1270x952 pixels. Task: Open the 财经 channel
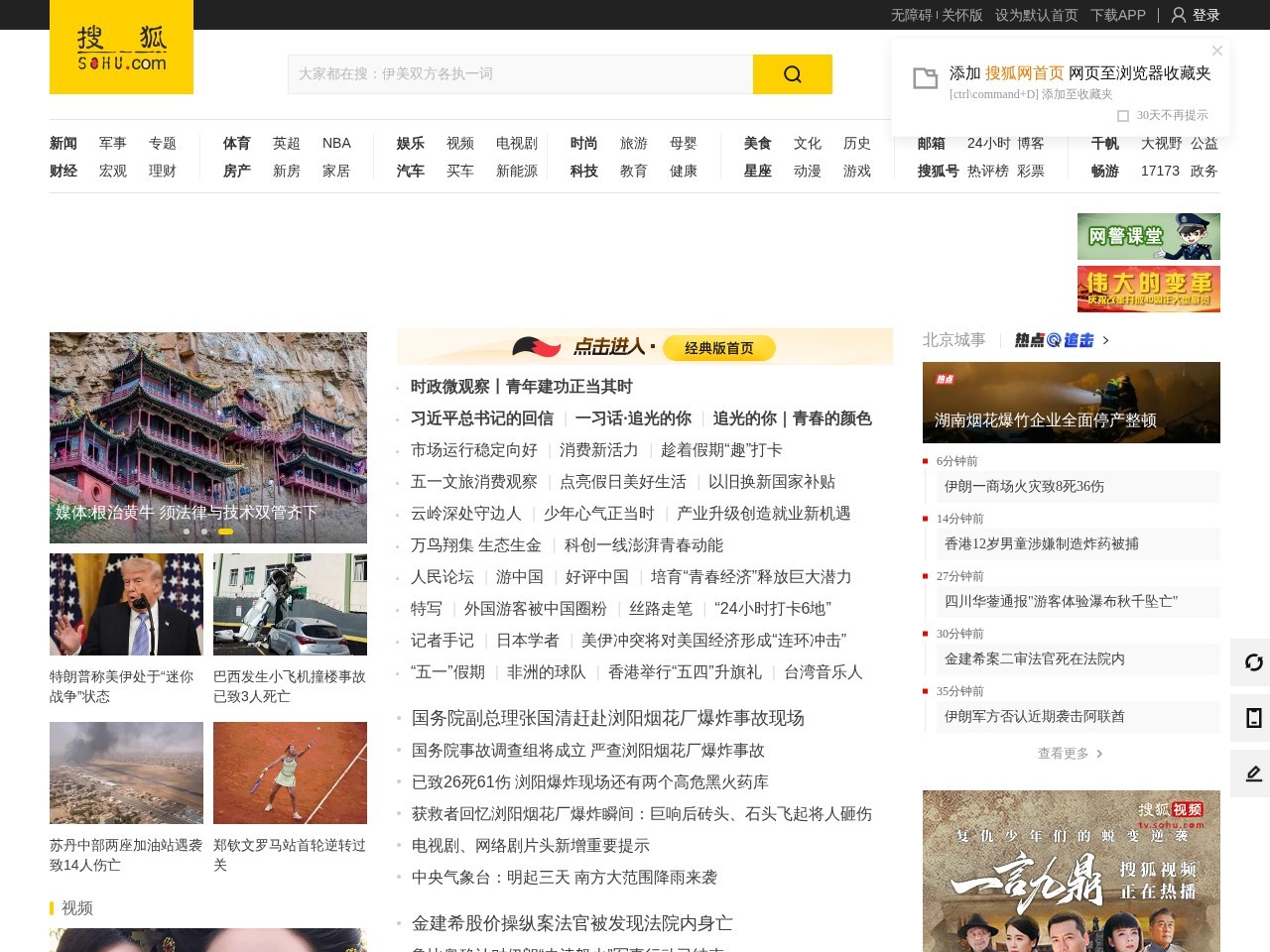pos(63,171)
